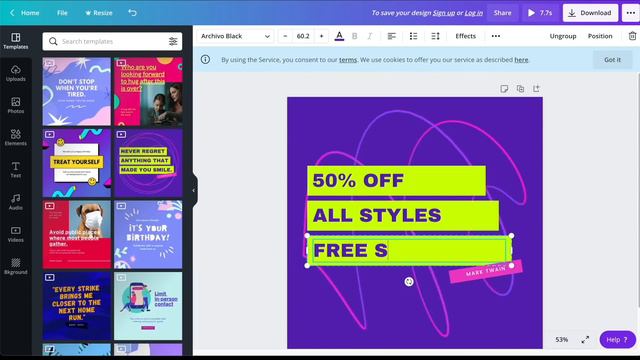Open the Help button
The width and height of the screenshot is (640, 360).
tap(617, 340)
